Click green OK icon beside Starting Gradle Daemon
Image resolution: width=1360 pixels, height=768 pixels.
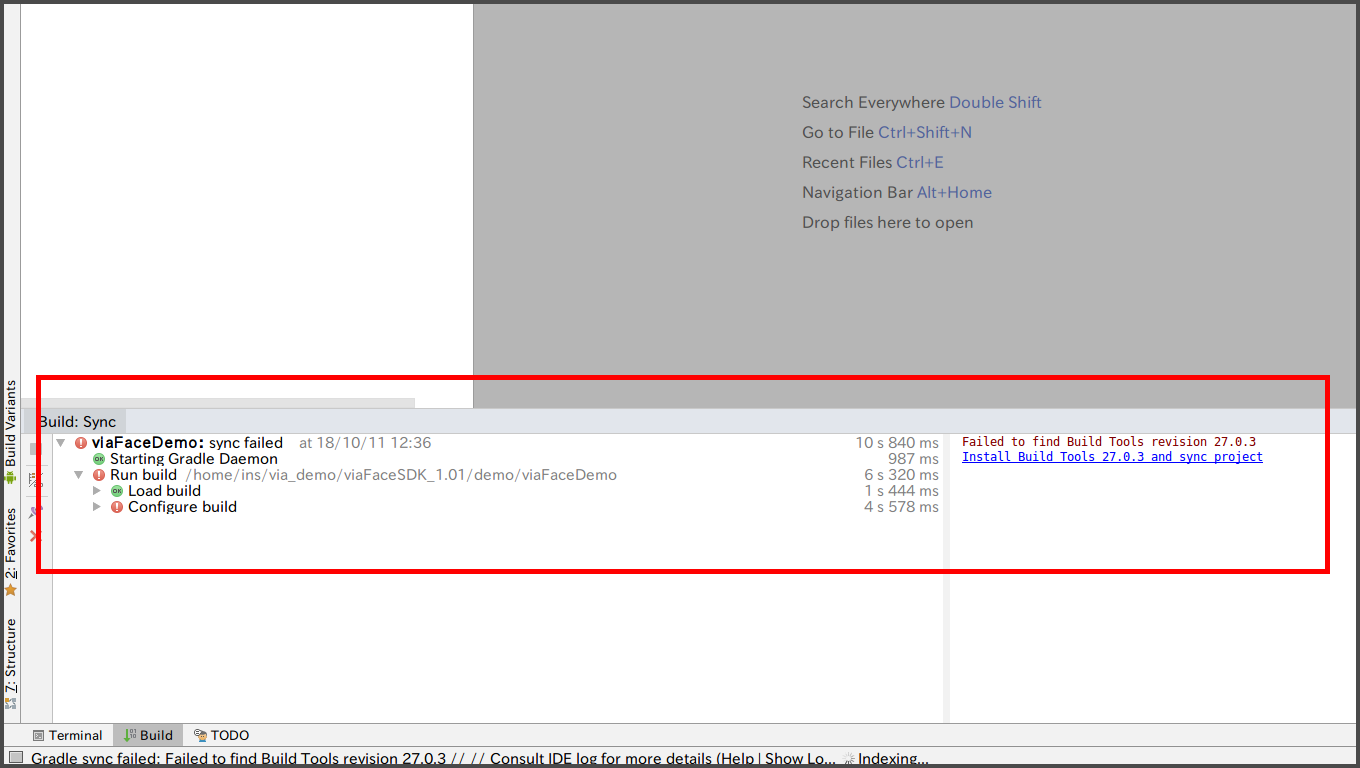tap(99, 459)
